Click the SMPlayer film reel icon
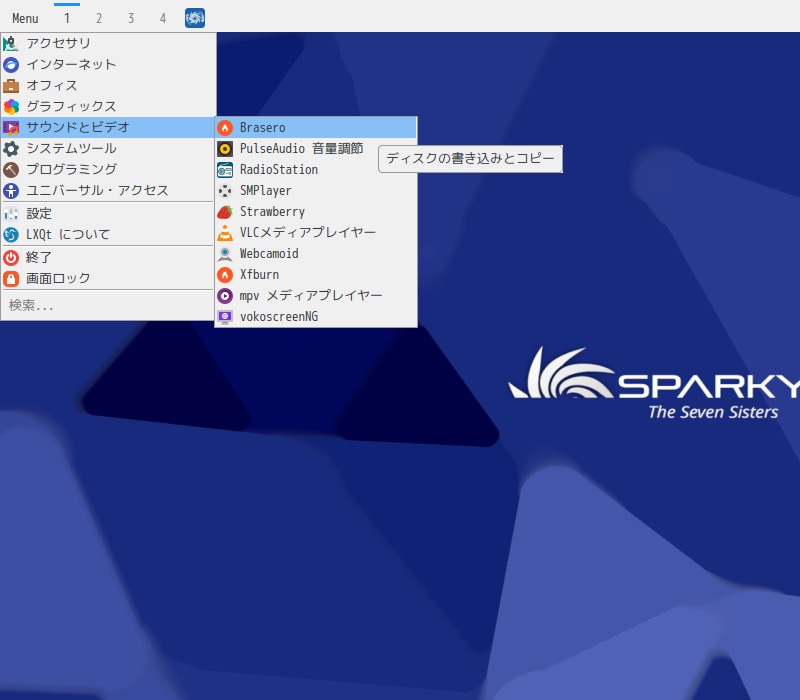The image size is (800, 700). [x=225, y=191]
